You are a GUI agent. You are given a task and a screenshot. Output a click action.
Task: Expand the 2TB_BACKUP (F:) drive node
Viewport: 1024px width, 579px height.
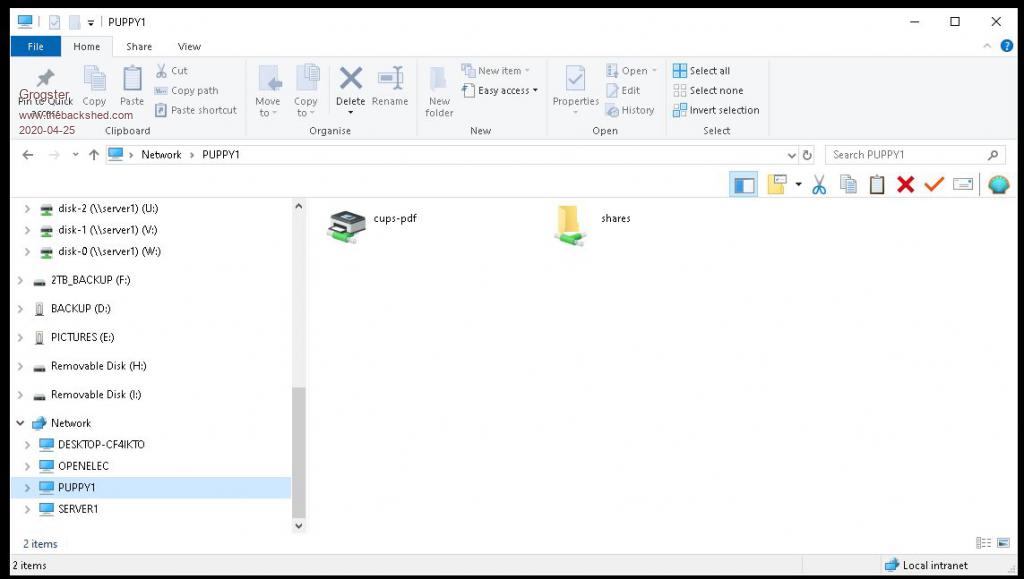coord(20,280)
